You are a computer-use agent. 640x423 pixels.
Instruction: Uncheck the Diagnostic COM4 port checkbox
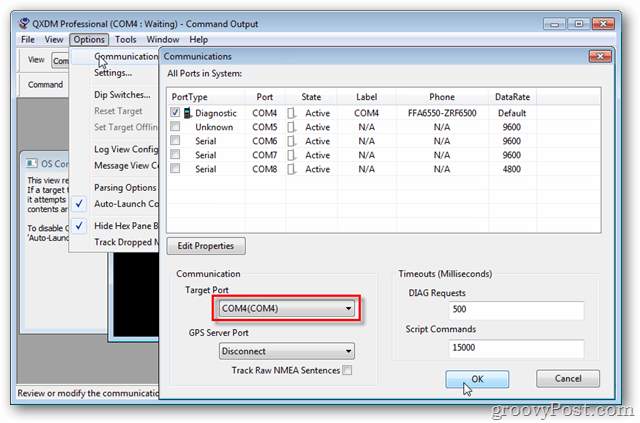(x=175, y=112)
